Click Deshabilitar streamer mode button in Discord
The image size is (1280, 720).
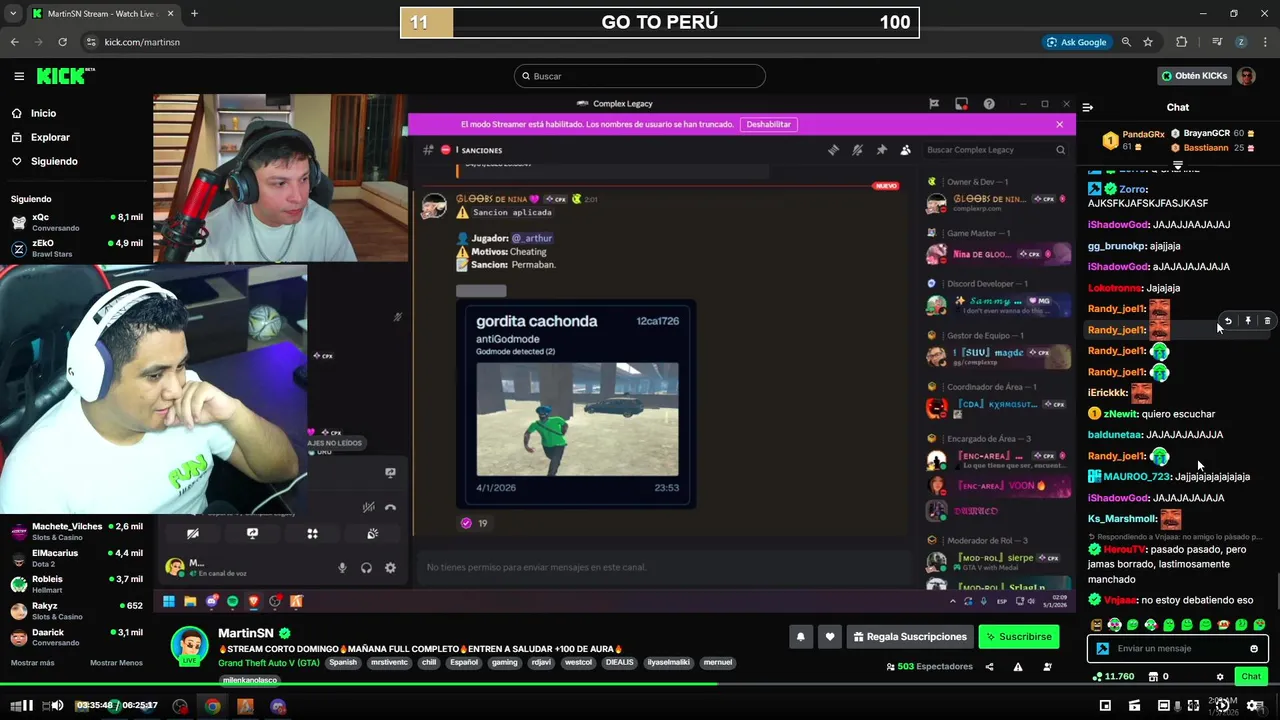coord(769,124)
